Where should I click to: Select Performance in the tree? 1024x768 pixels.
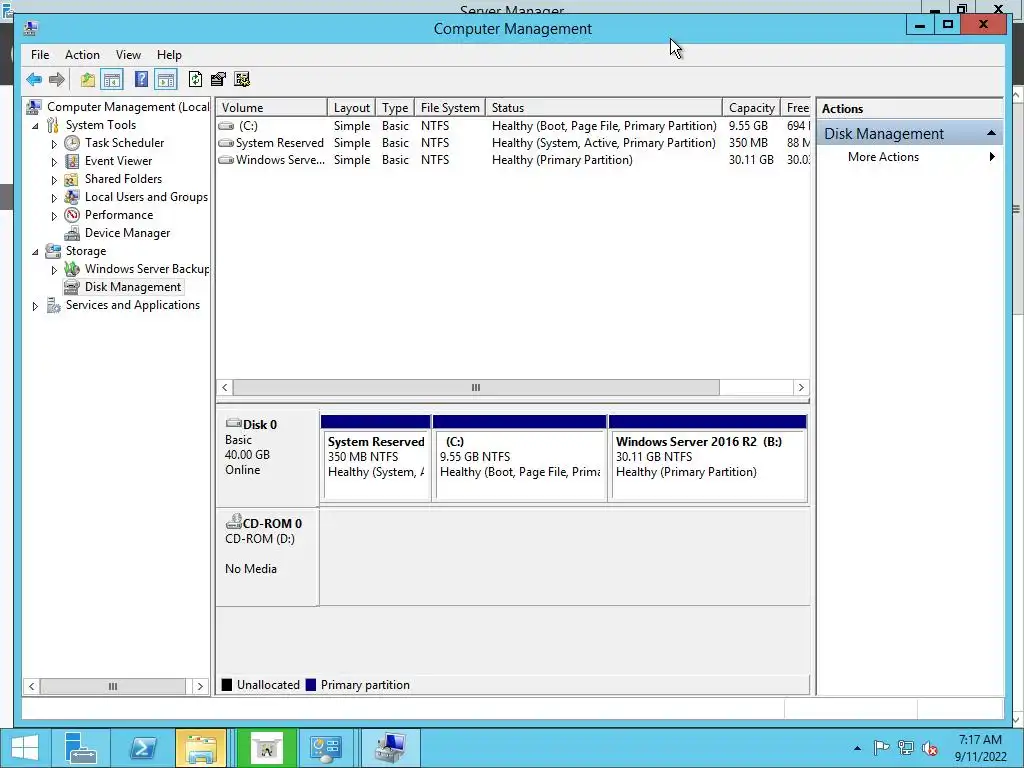119,215
